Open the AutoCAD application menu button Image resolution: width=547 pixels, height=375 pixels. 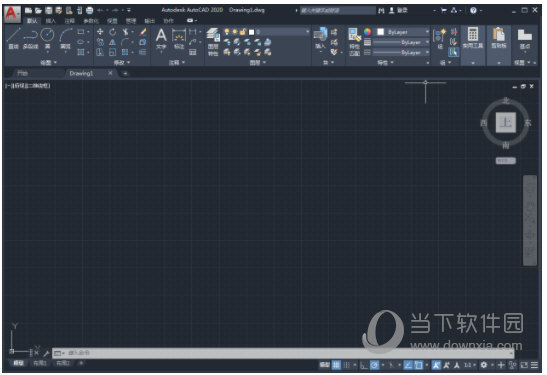click(12, 14)
